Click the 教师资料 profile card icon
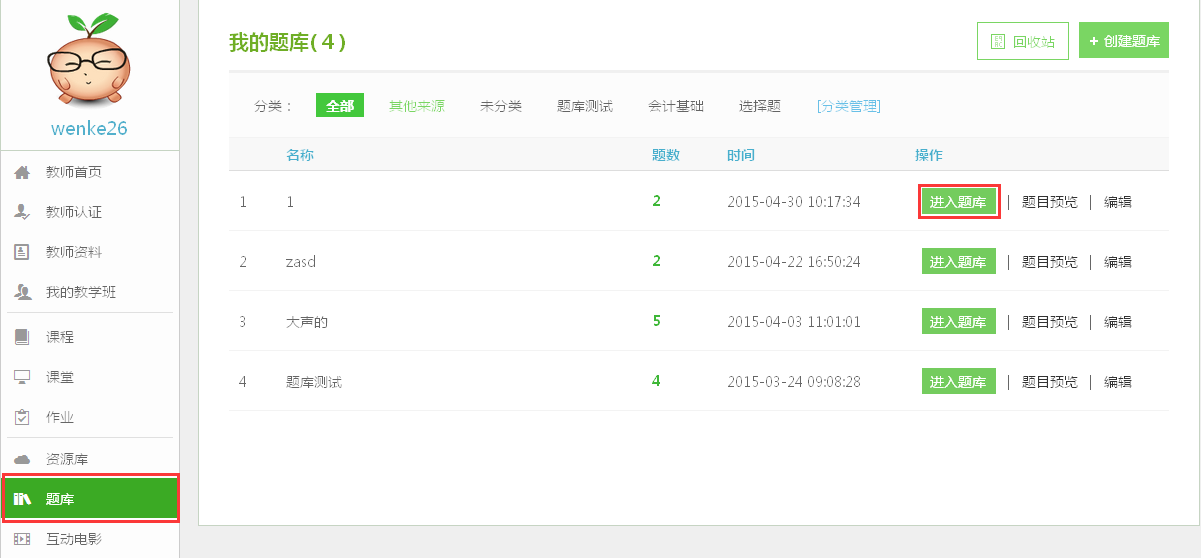 [x=22, y=252]
